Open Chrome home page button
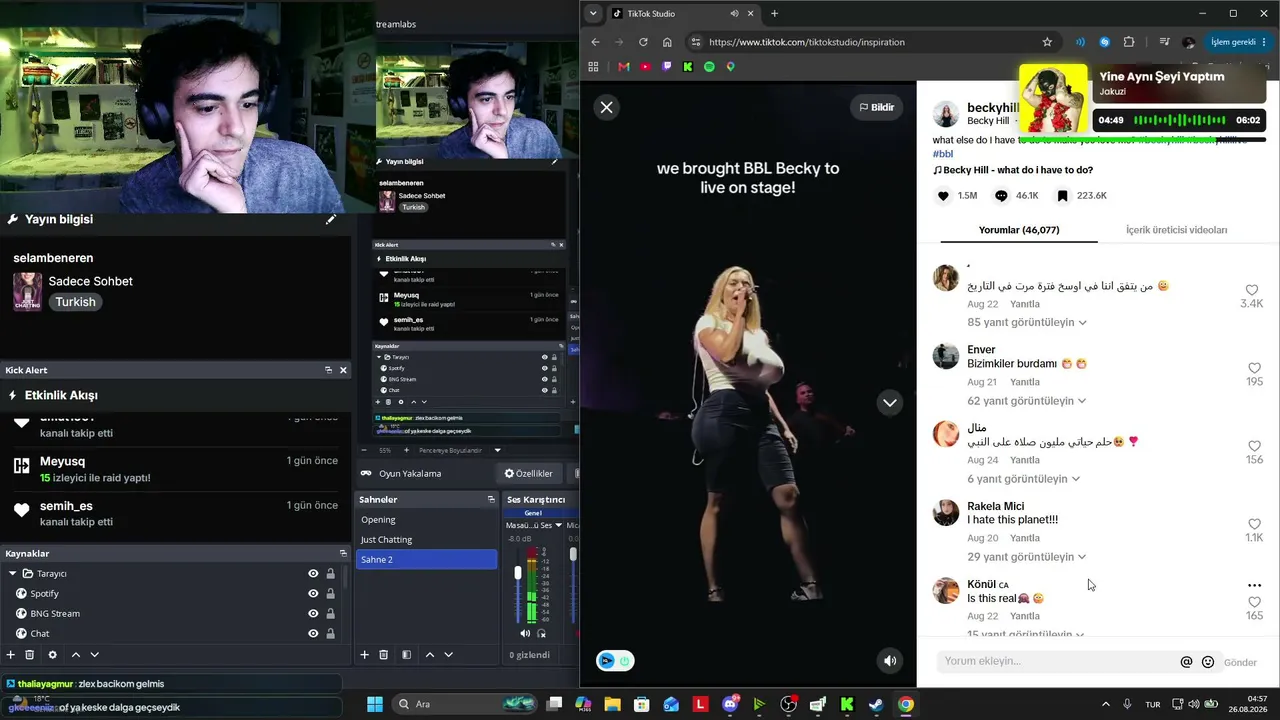This screenshot has width=1280, height=720. tap(667, 42)
